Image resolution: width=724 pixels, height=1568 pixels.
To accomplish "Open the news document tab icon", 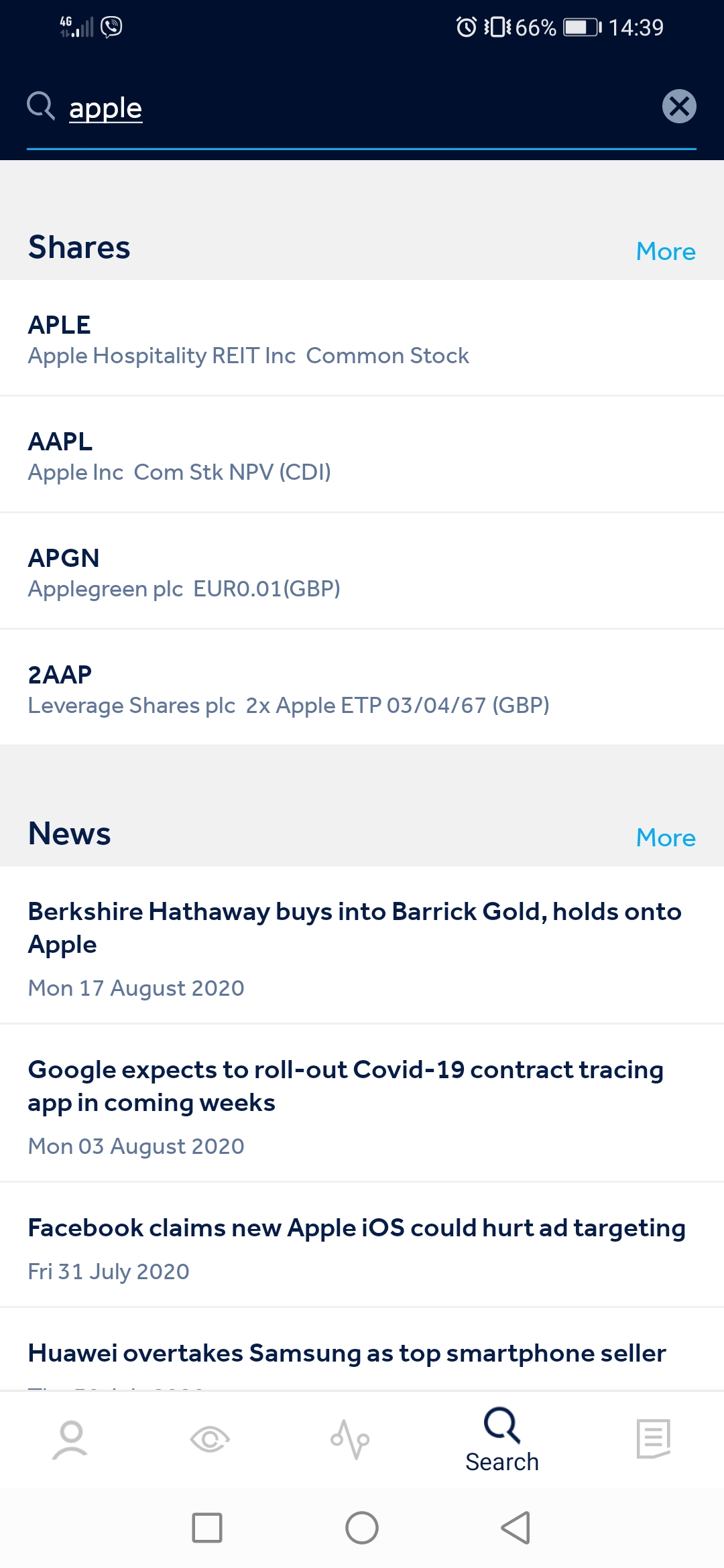I will click(654, 1439).
